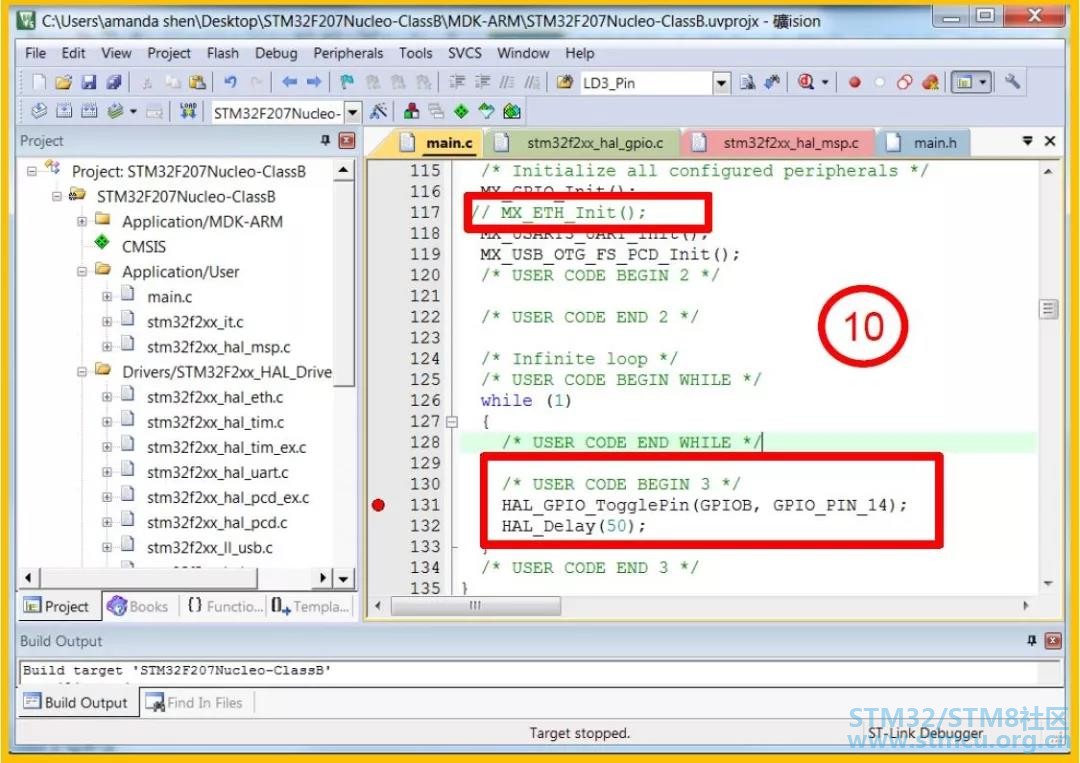Navigate forwards with the right arrow
Viewport: 1080px width, 763px height.
point(314,83)
